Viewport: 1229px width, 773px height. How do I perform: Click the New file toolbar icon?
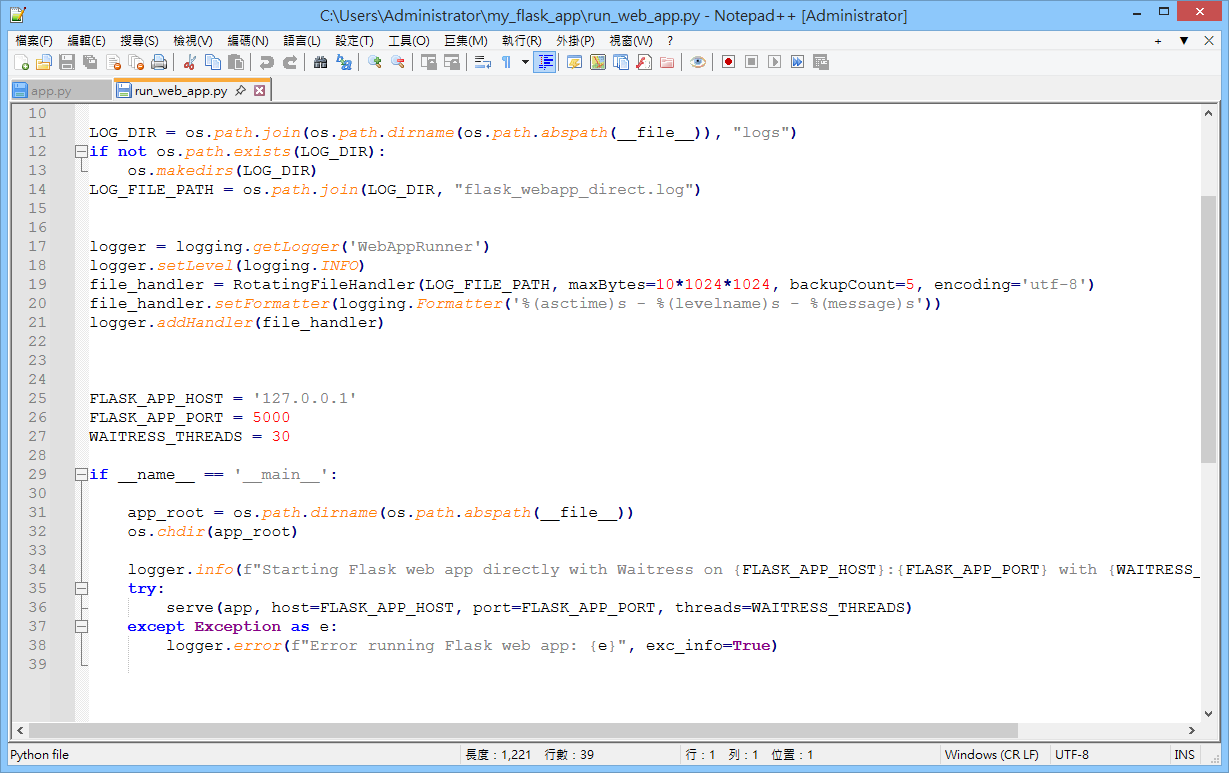pyautogui.click(x=20, y=62)
